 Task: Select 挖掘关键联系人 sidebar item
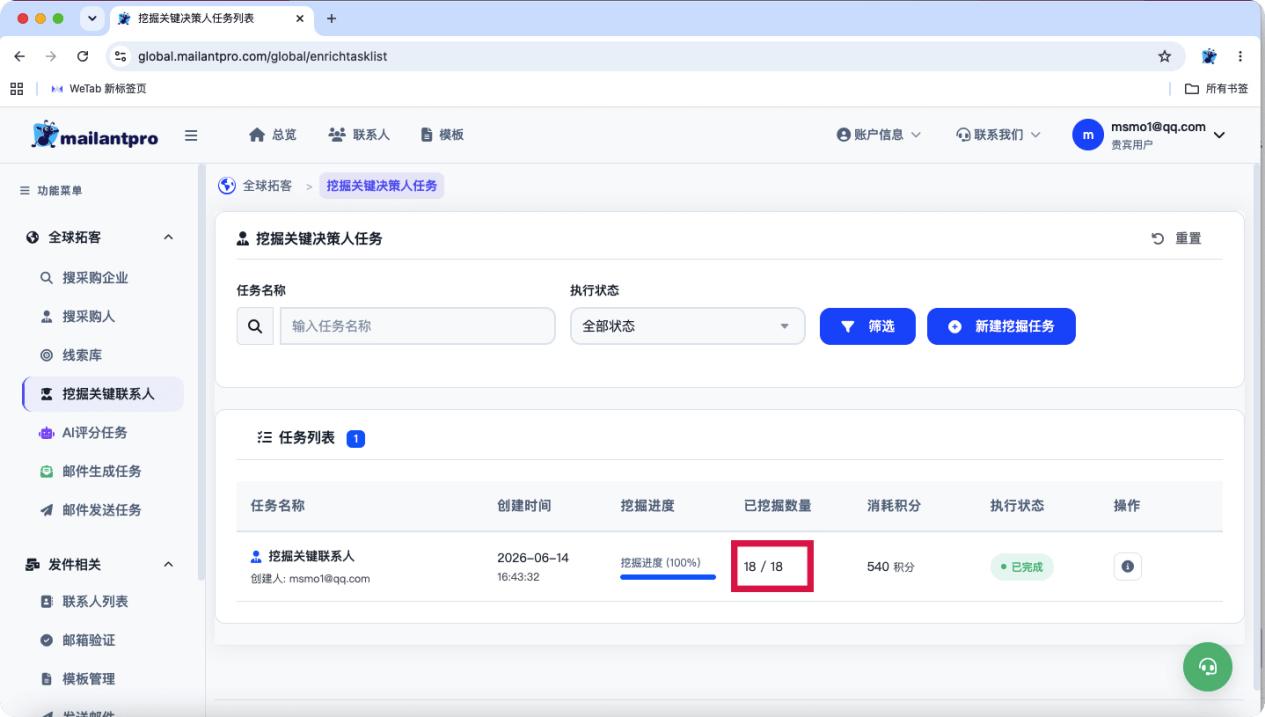pos(103,394)
